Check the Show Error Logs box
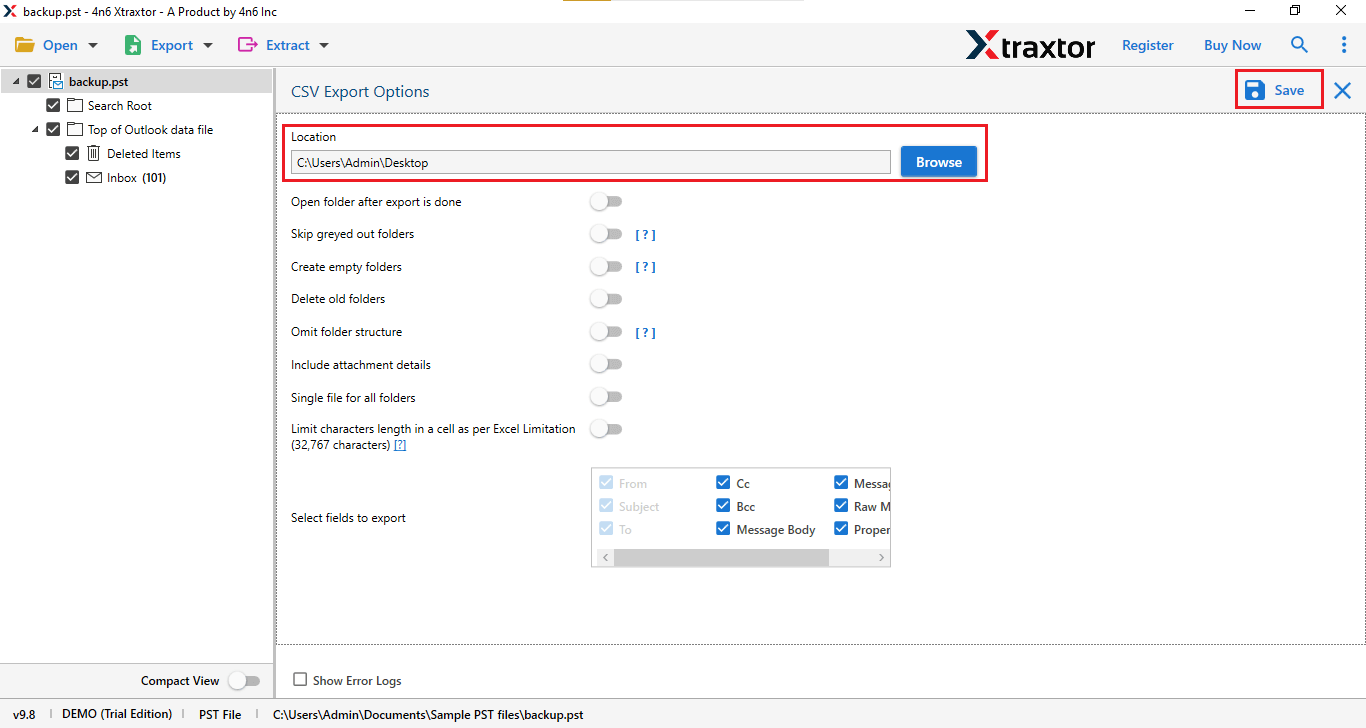The height and width of the screenshot is (728, 1366). [300, 680]
